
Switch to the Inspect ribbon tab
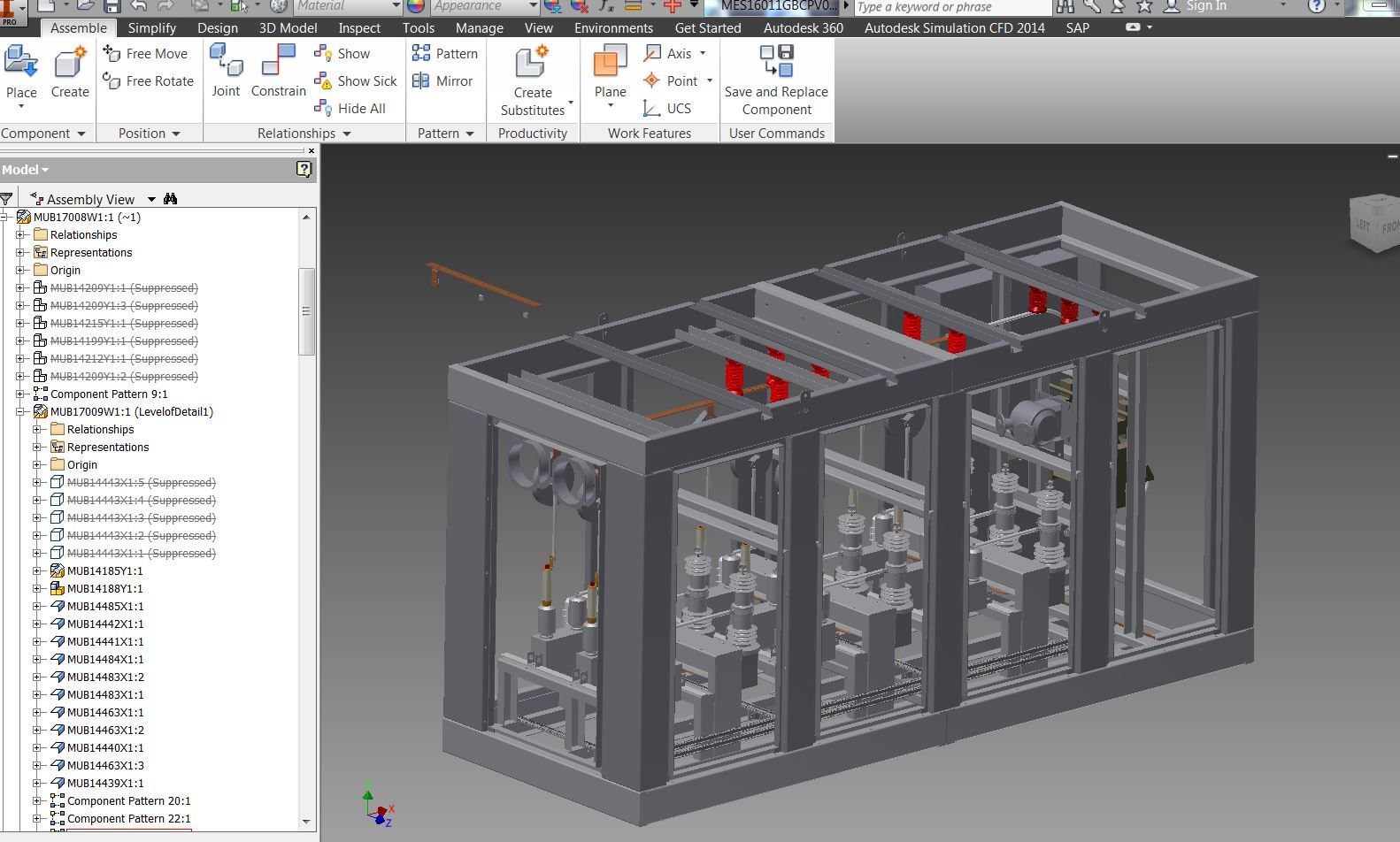point(359,28)
